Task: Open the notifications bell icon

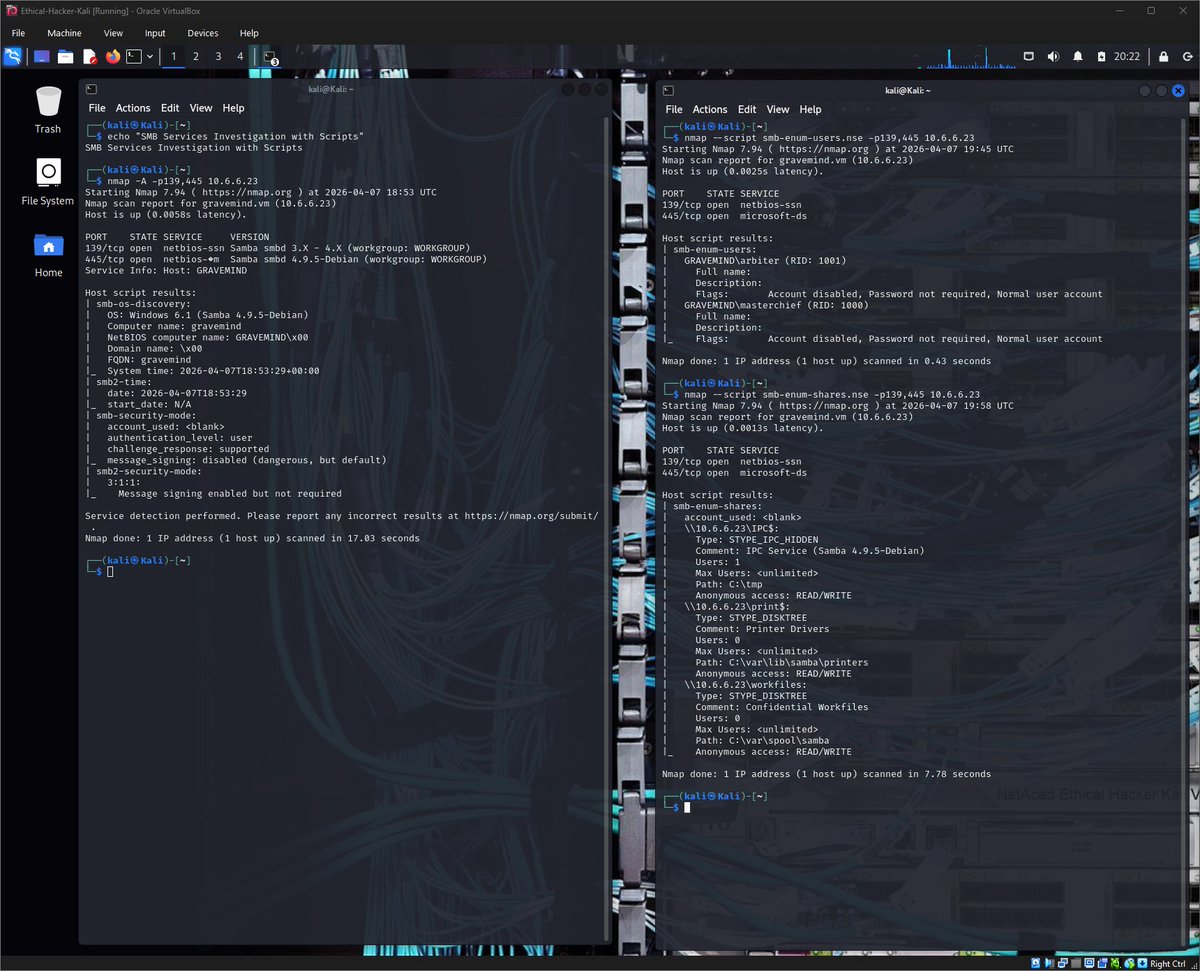Action: tap(1078, 56)
